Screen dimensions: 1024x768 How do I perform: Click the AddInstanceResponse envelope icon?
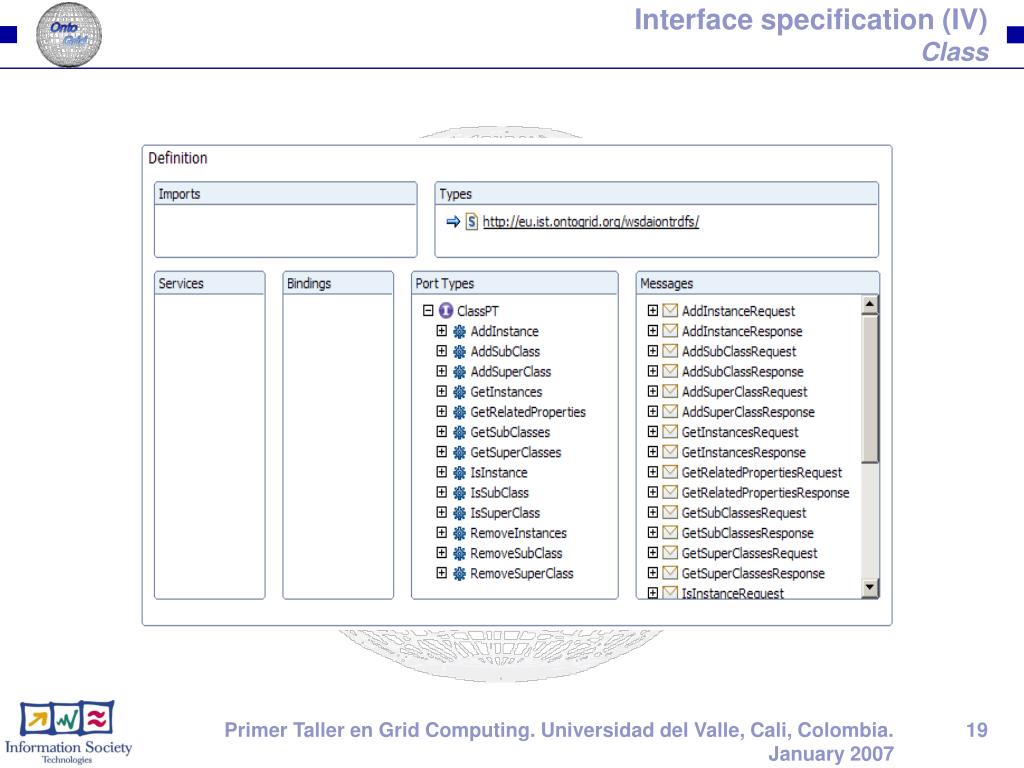(x=670, y=331)
